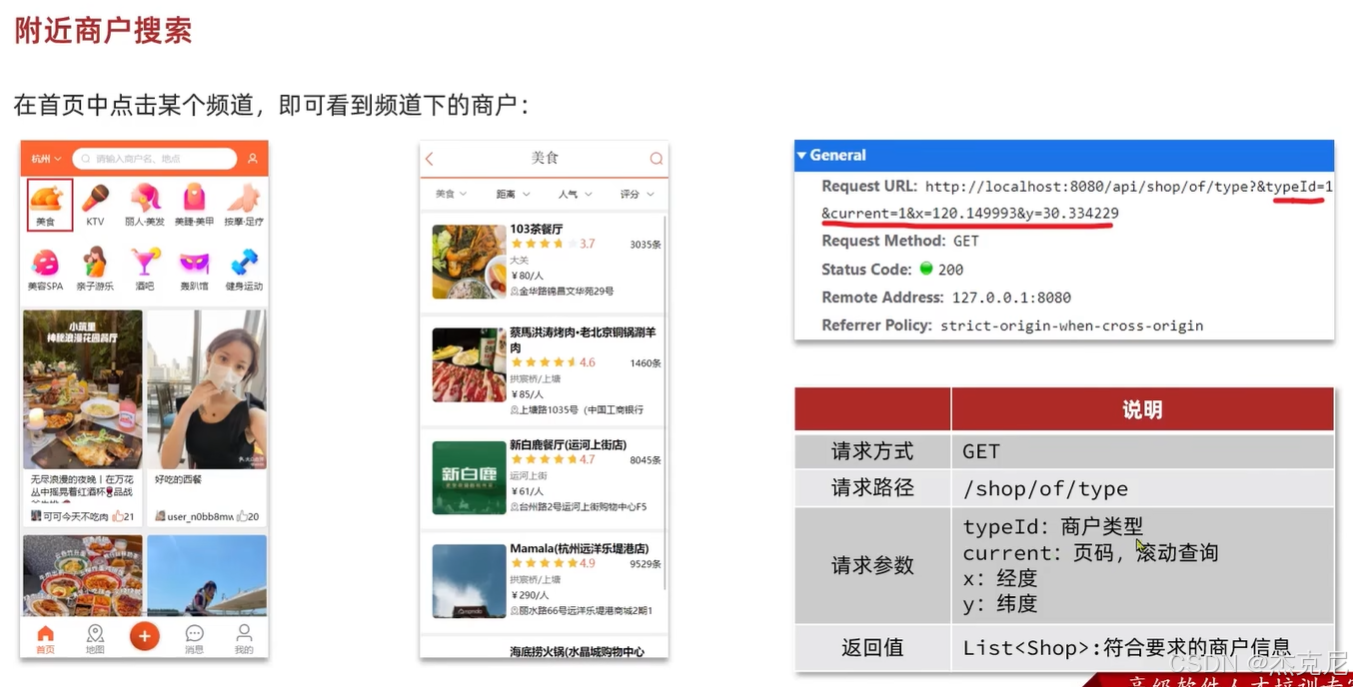
Task: Click the 好吃的西餐 post title
Action: (x=178, y=480)
